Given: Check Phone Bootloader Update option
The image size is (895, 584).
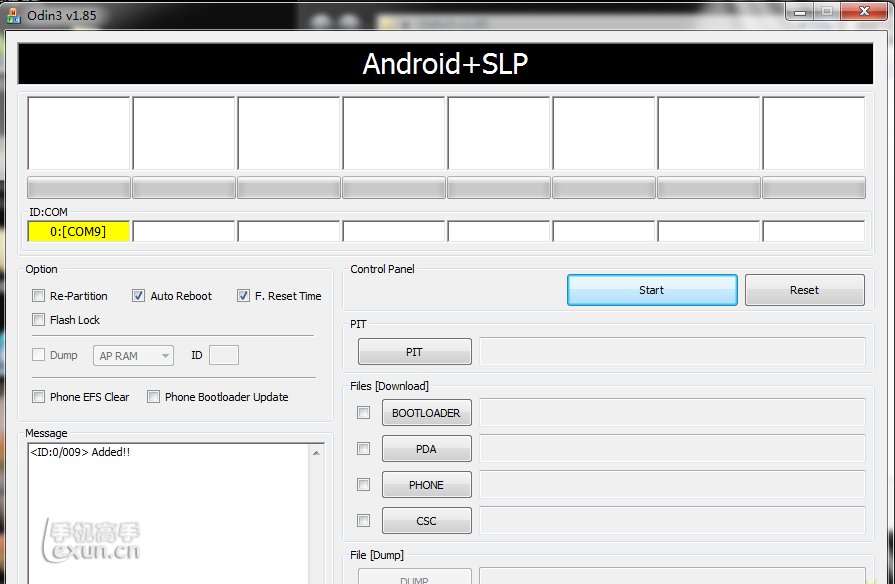Looking at the screenshot, I should 154,397.
